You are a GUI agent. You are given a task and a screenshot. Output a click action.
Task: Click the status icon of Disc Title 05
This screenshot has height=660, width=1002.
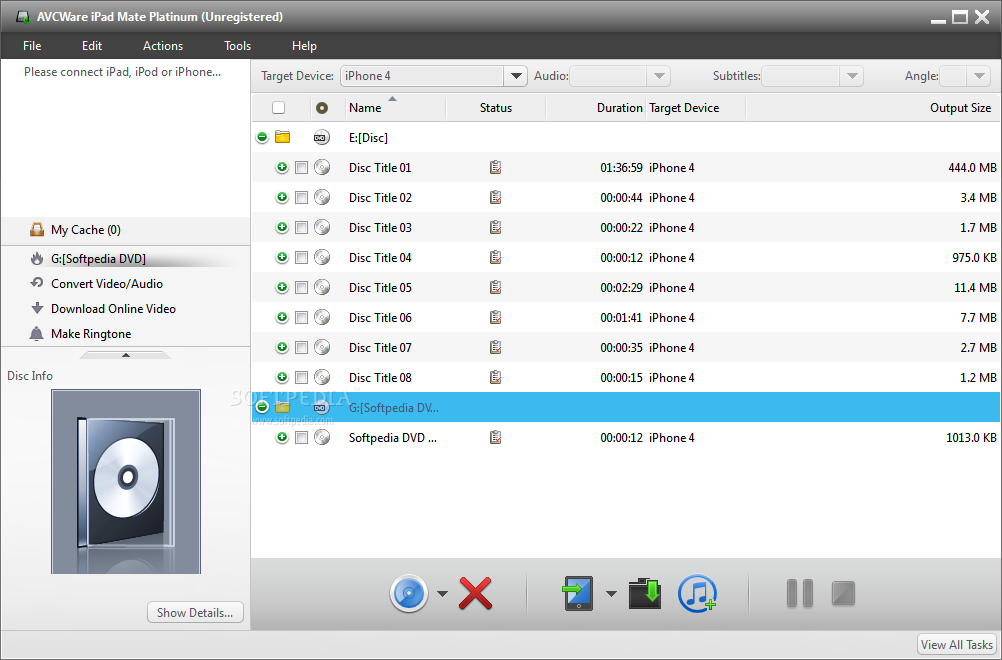pyautogui.click(x=495, y=288)
